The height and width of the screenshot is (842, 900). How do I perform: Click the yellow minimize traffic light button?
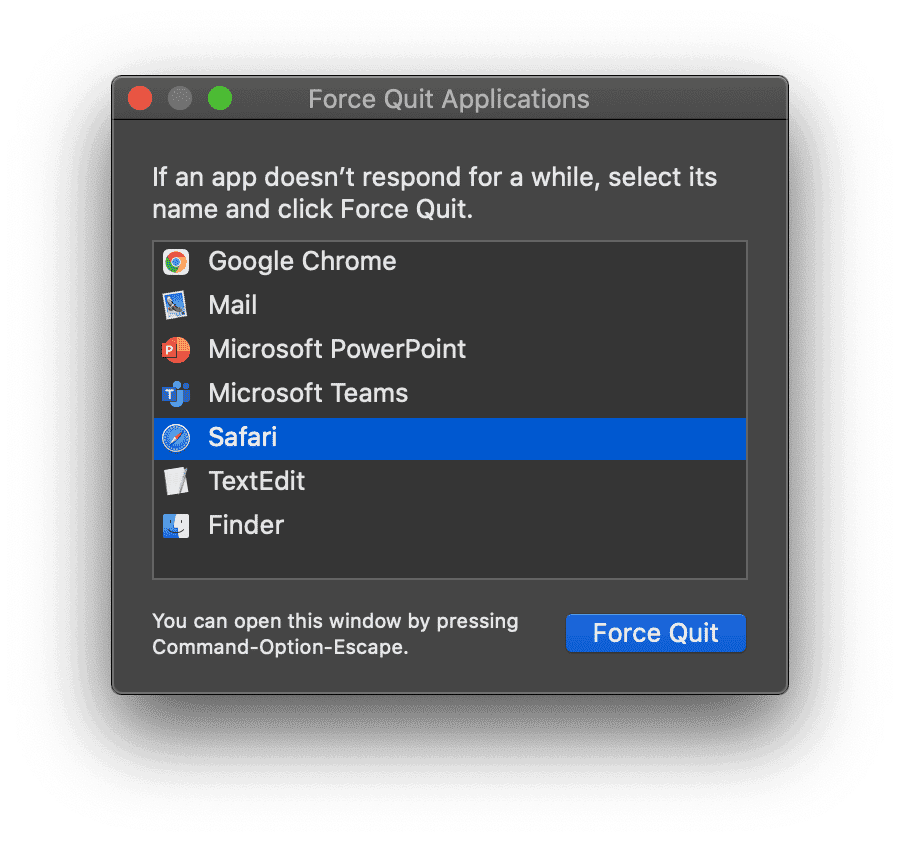(179, 98)
